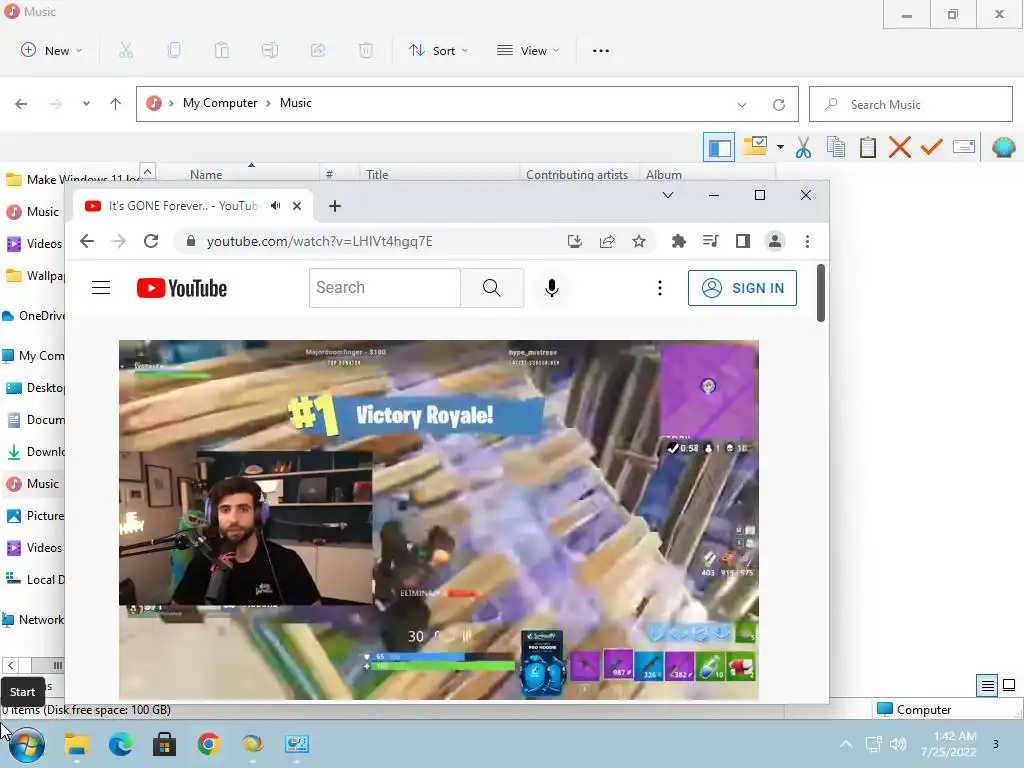Click the Cut scissors icon in top ribbon

(126, 50)
